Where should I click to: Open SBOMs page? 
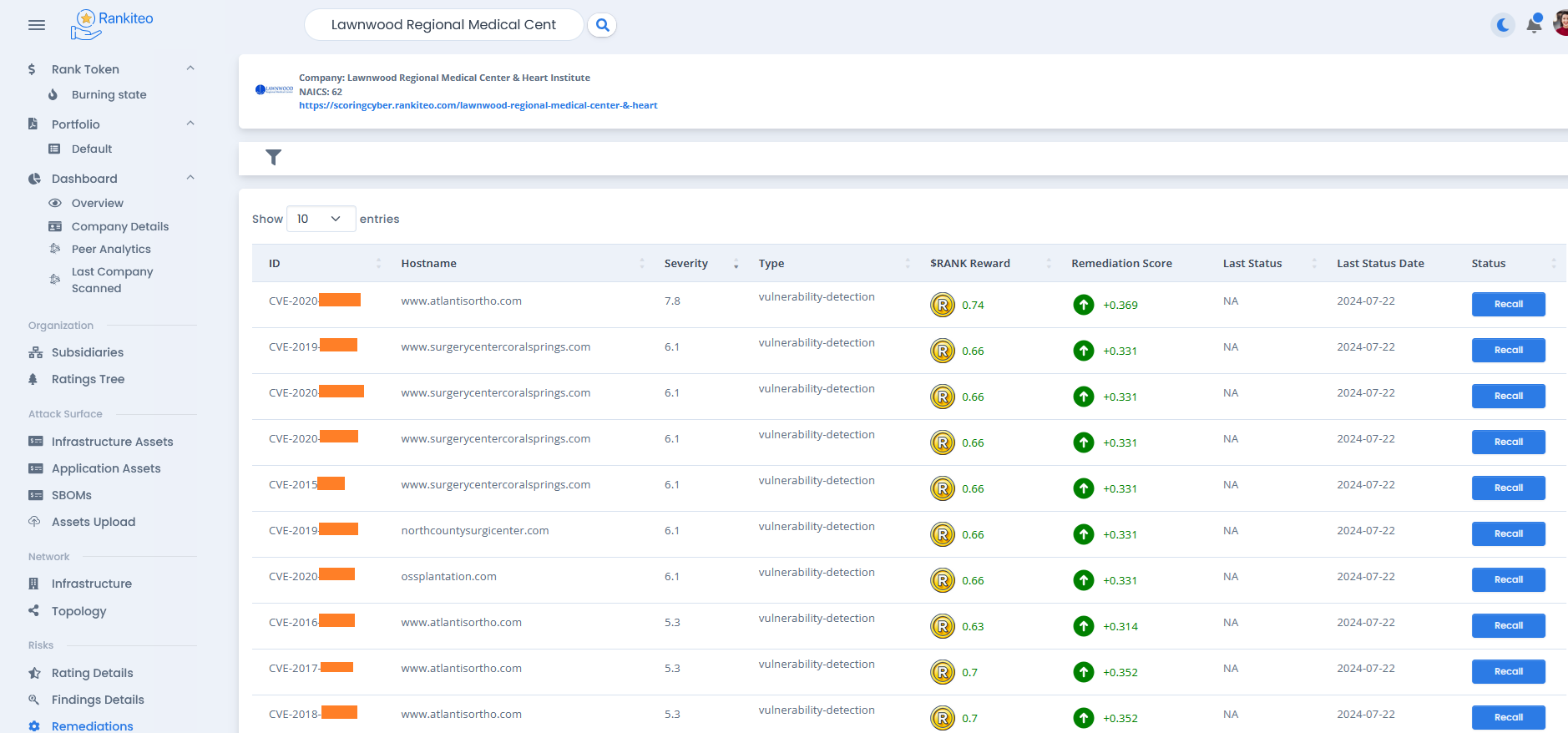coord(72,495)
